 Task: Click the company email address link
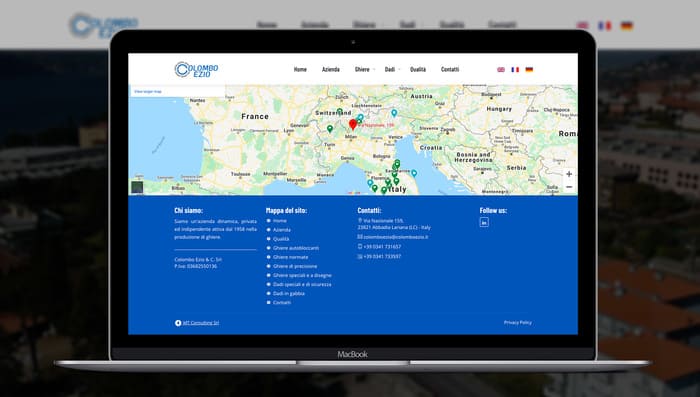(x=396, y=237)
